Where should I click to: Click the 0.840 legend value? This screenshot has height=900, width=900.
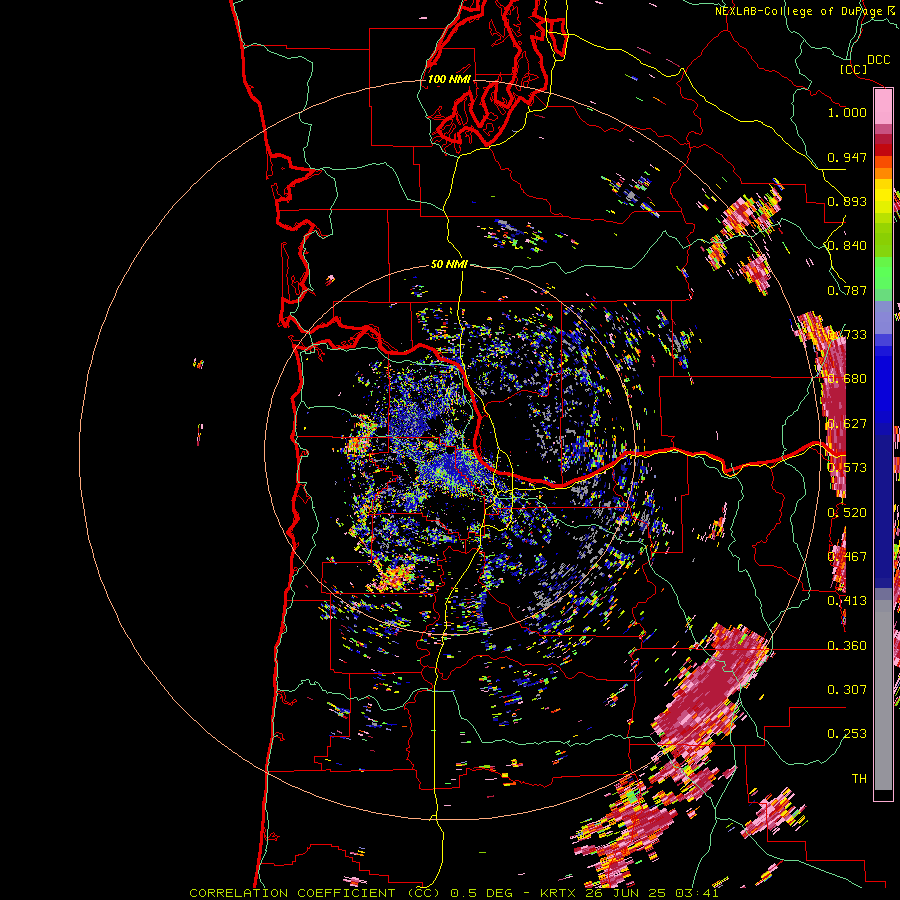coord(847,246)
